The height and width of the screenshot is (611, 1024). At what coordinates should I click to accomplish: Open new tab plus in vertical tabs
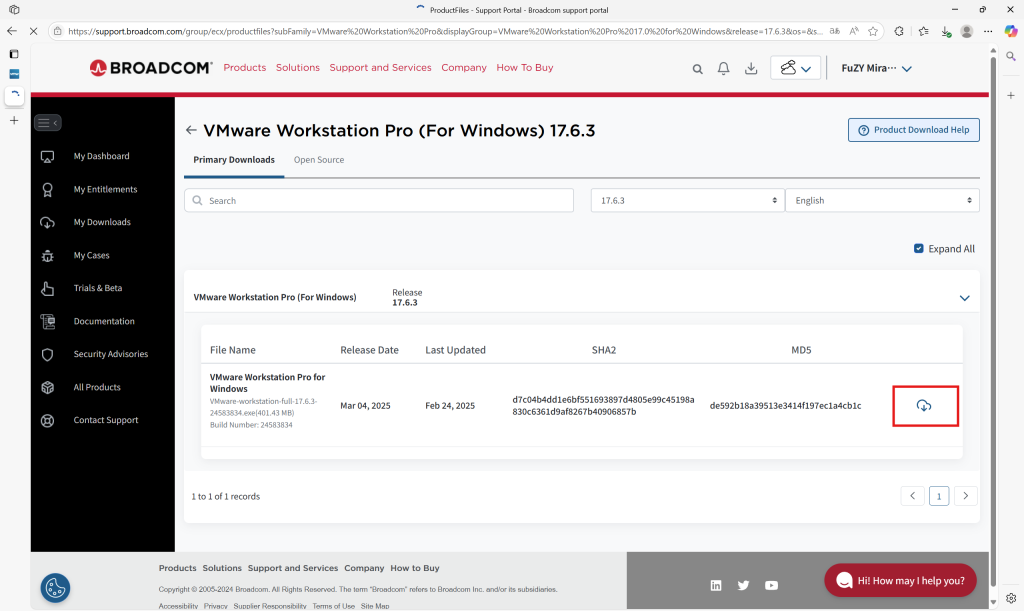coord(14,121)
